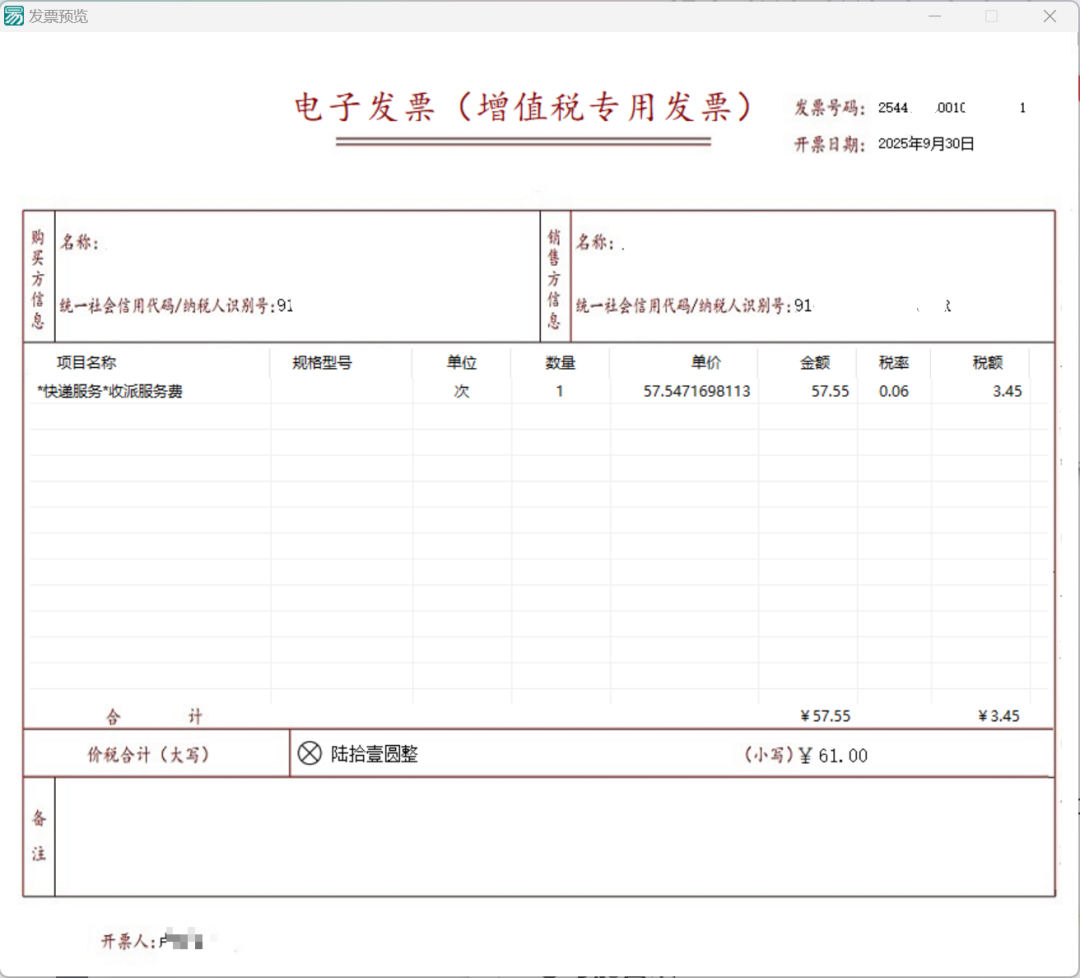Image resolution: width=1080 pixels, height=978 pixels.
Task: Click the 易 app icon in the title bar
Action: pyautogui.click(x=13, y=15)
